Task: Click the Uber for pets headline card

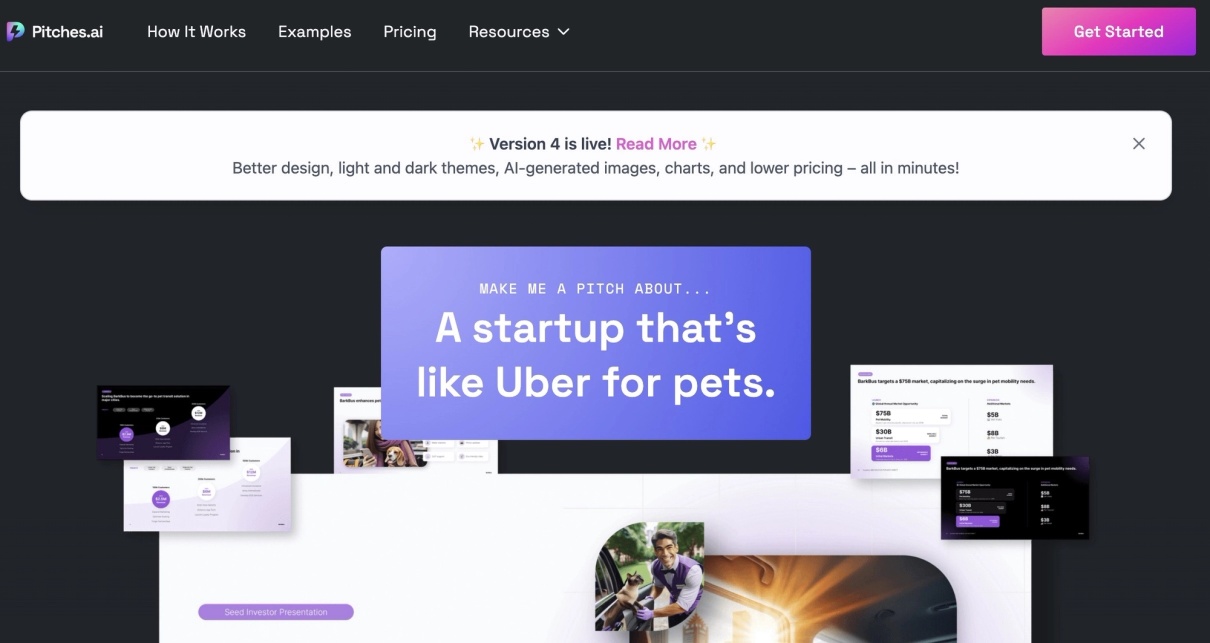Action: [596, 343]
